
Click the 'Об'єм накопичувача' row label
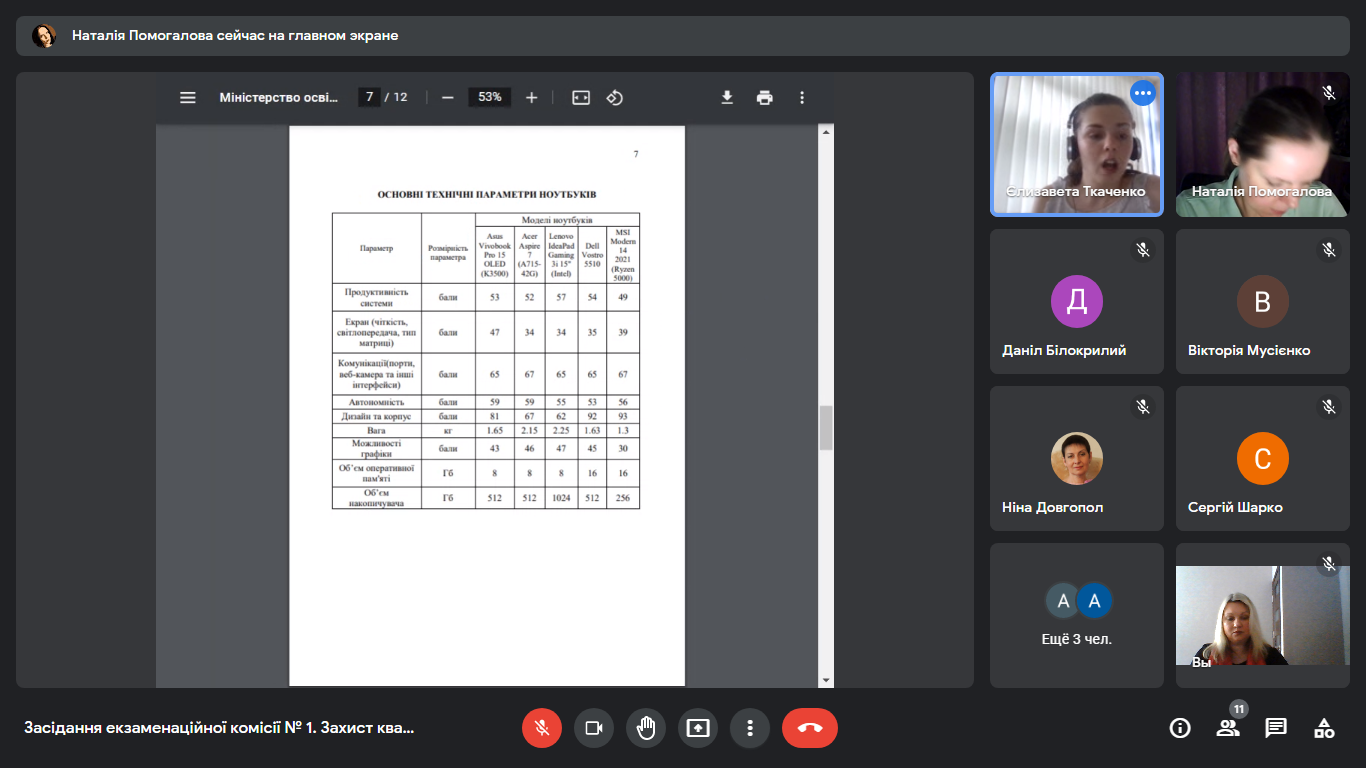(x=377, y=498)
